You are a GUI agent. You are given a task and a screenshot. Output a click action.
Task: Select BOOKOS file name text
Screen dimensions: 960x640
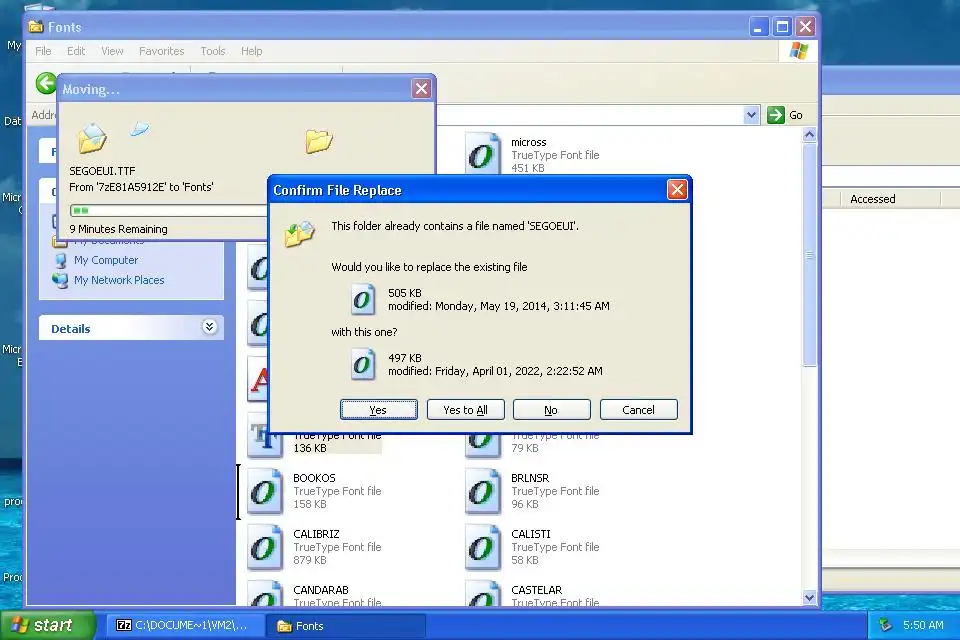click(314, 478)
